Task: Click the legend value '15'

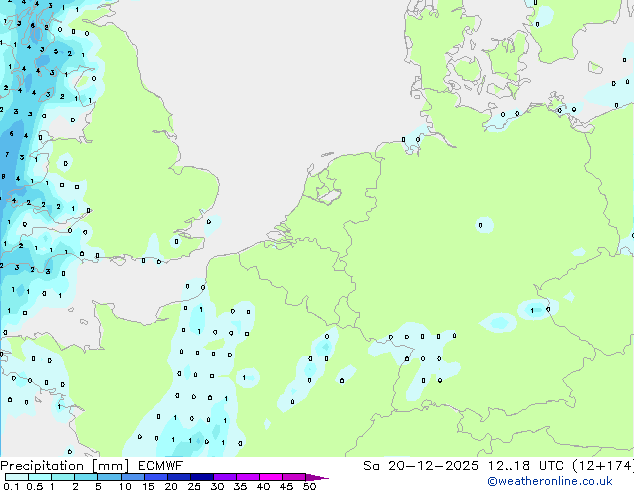Action: (x=148, y=486)
